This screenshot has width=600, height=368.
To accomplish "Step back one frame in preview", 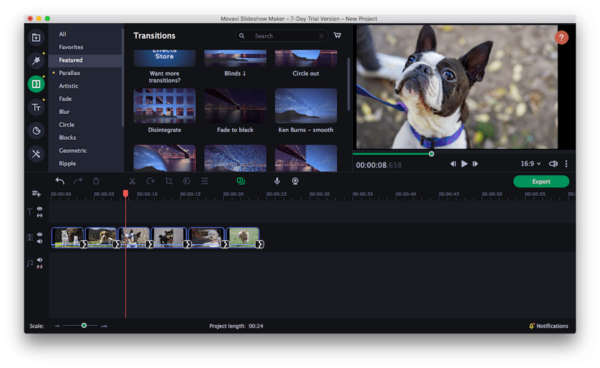I will pos(453,164).
